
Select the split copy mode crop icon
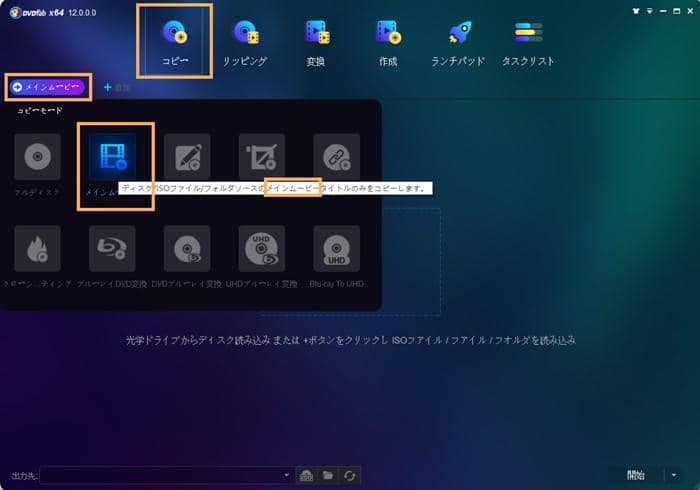tap(262, 157)
